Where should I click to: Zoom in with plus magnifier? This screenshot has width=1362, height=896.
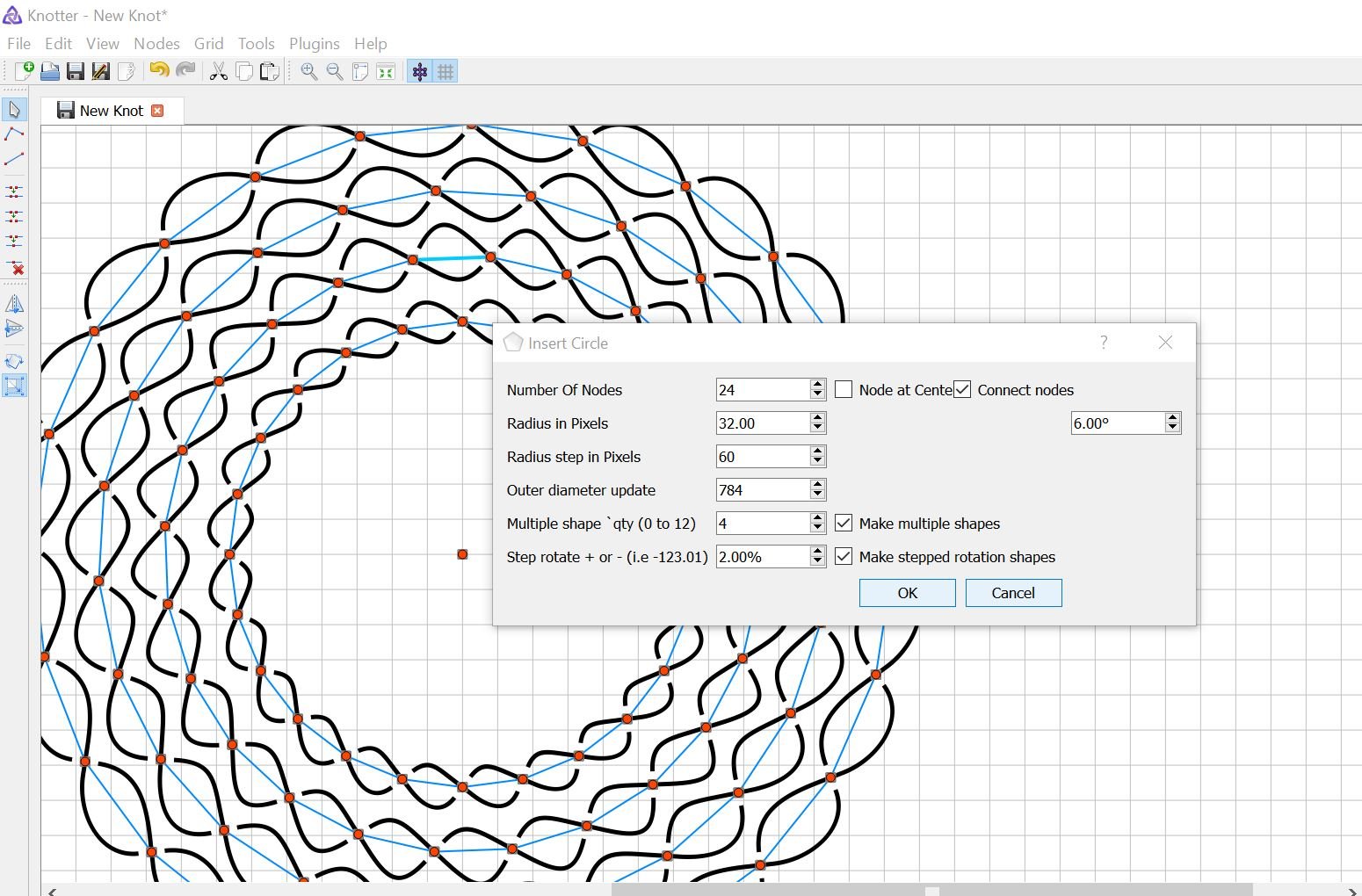[x=309, y=72]
